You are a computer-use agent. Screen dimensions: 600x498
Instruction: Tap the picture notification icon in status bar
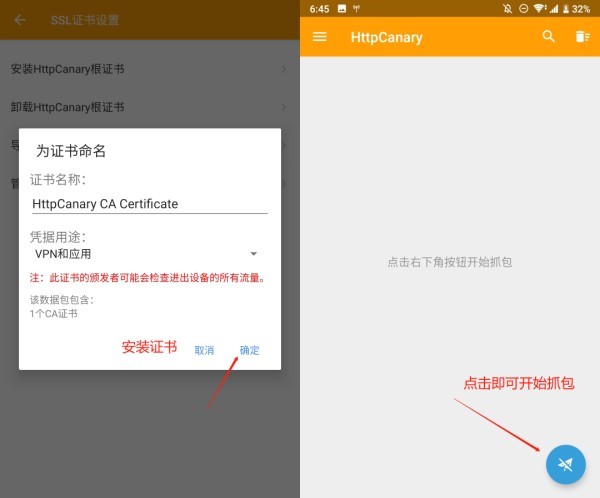point(341,9)
